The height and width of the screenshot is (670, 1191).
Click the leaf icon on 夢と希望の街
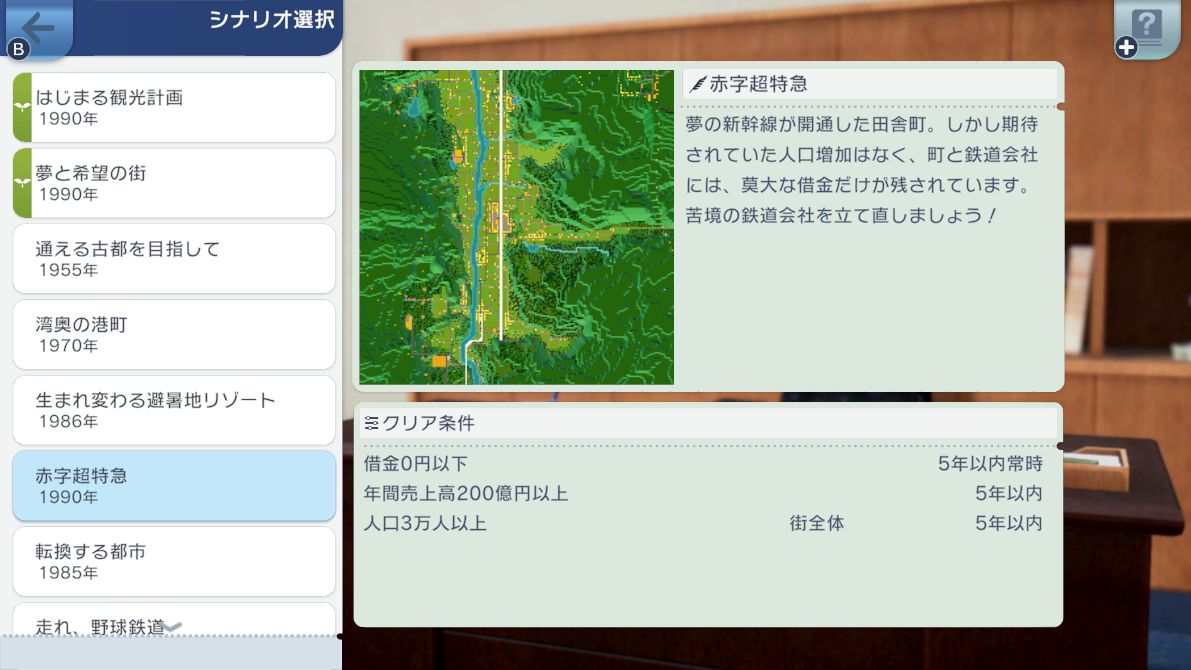tap(22, 183)
